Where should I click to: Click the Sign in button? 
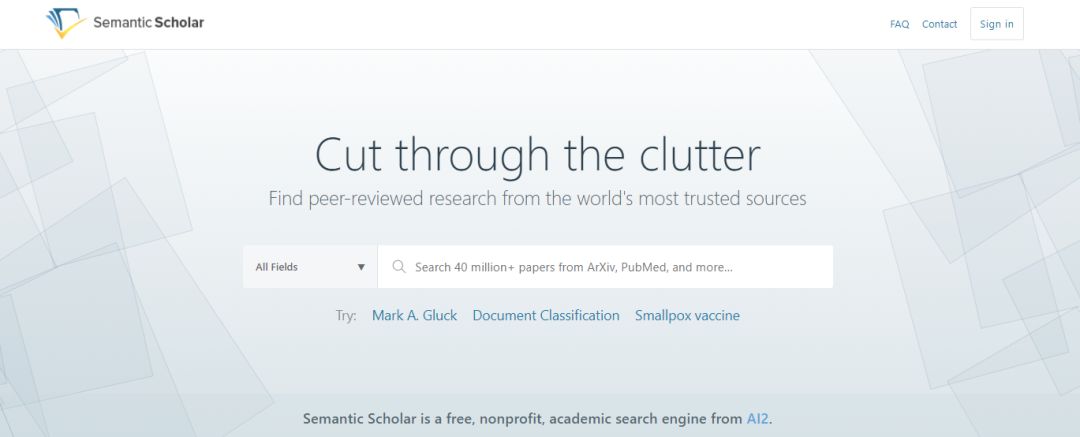997,24
